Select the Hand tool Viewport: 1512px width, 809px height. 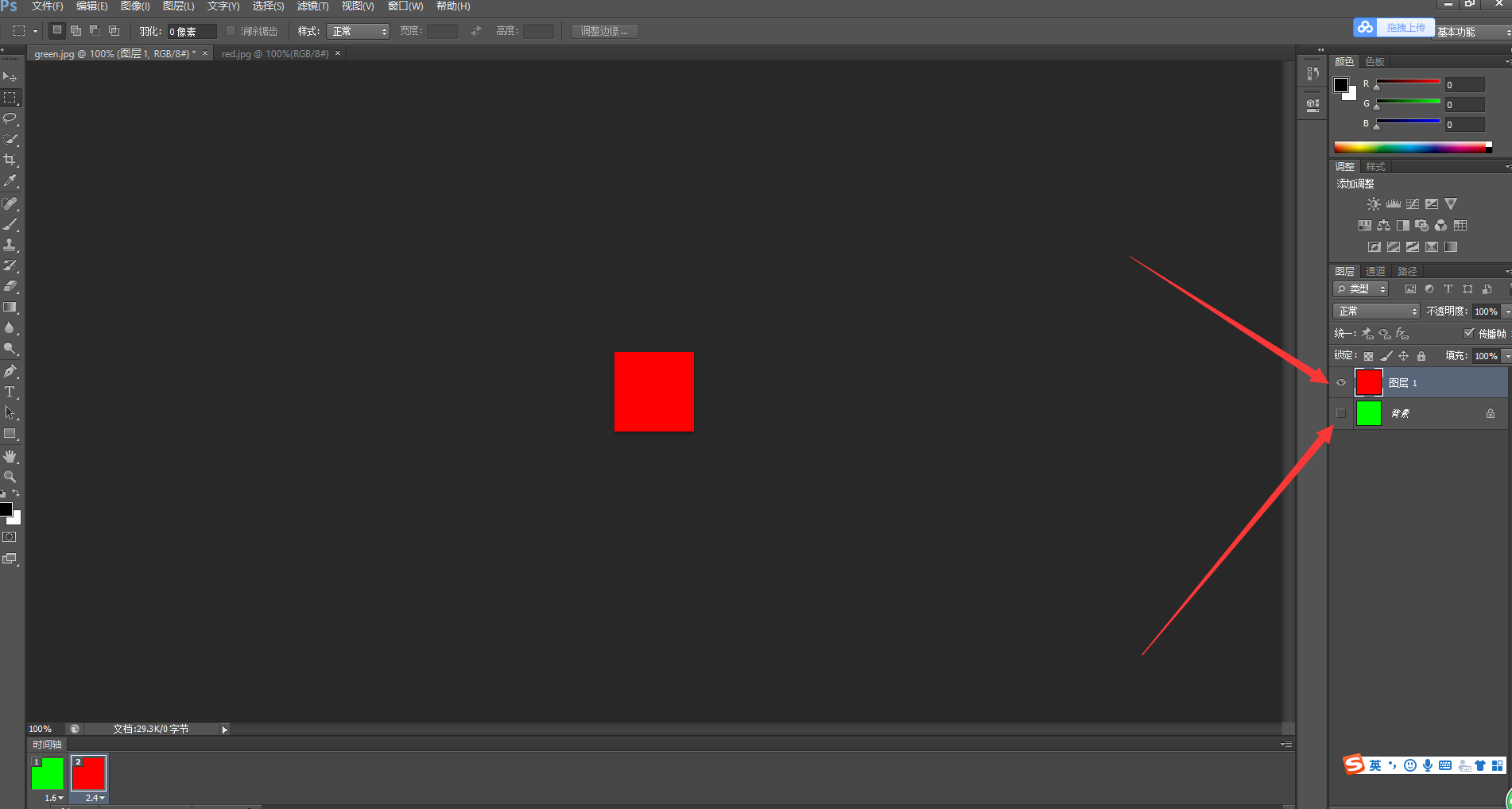click(x=10, y=456)
